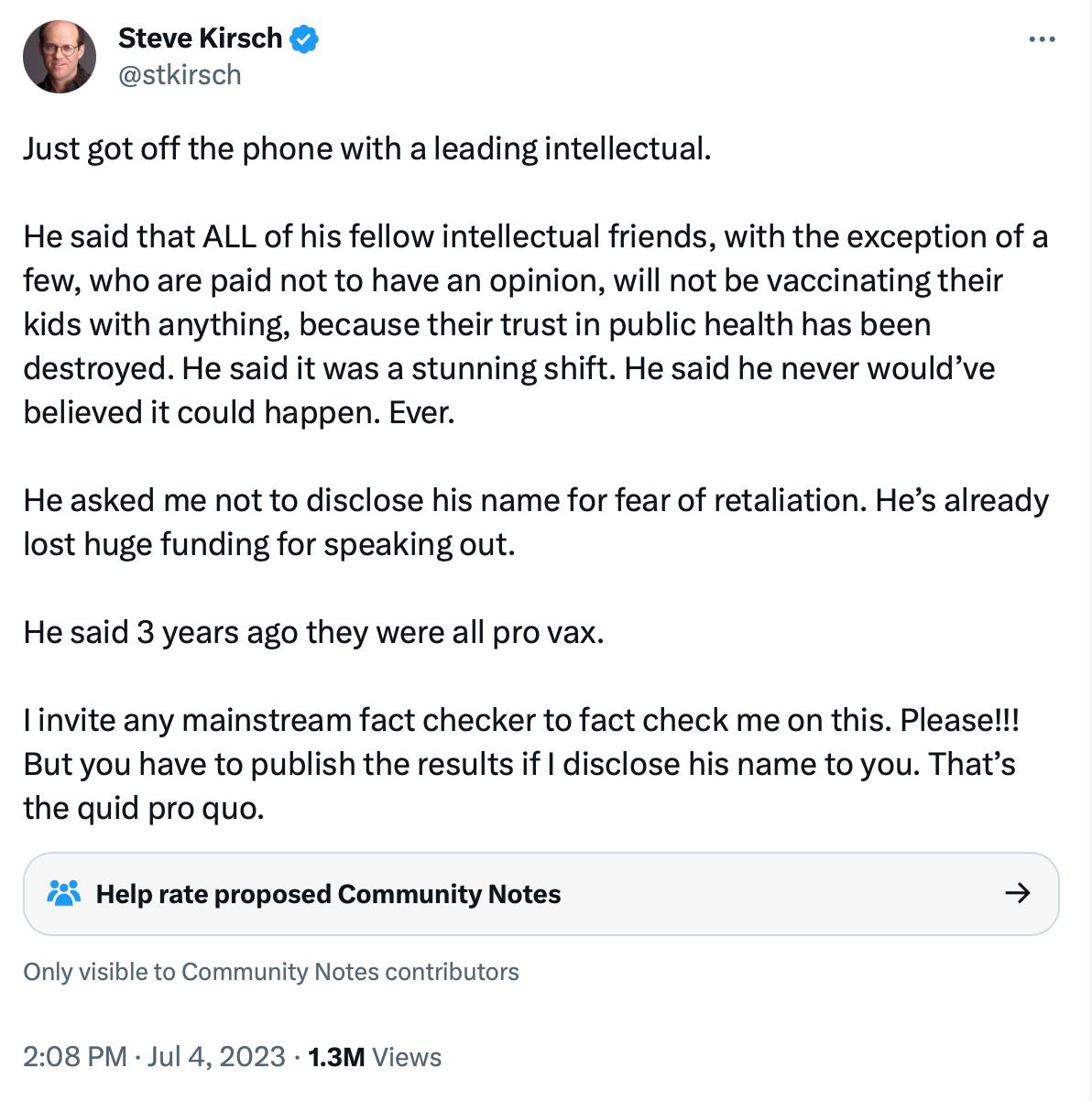Click Steve Kirsch's profile photo
This screenshot has width=1092, height=1101.
[x=60, y=57]
